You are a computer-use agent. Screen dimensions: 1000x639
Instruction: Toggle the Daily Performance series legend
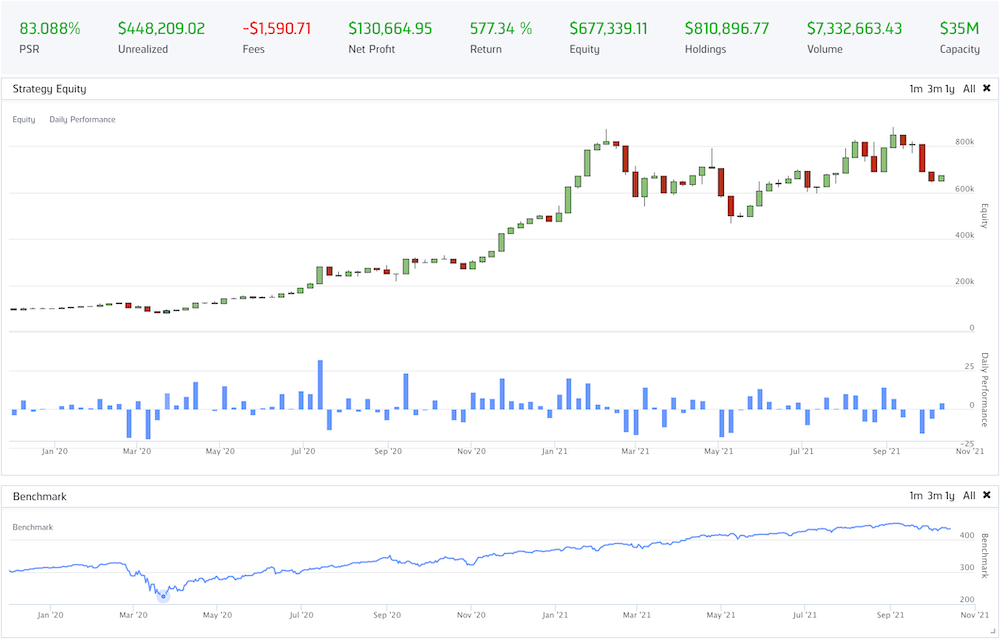click(x=82, y=120)
